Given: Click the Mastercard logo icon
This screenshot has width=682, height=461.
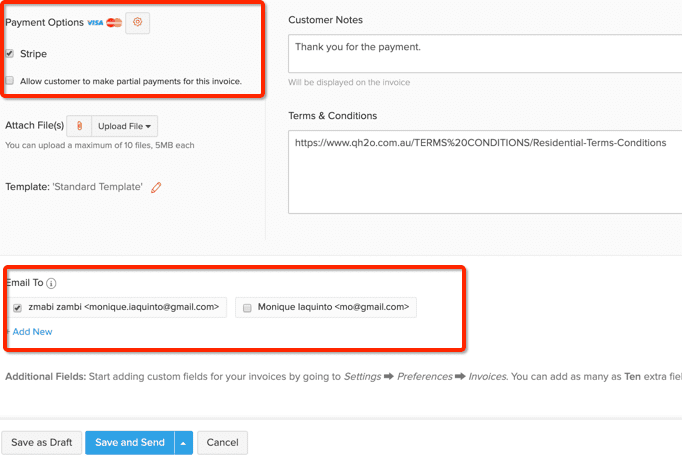Looking at the screenshot, I should click(114, 23).
